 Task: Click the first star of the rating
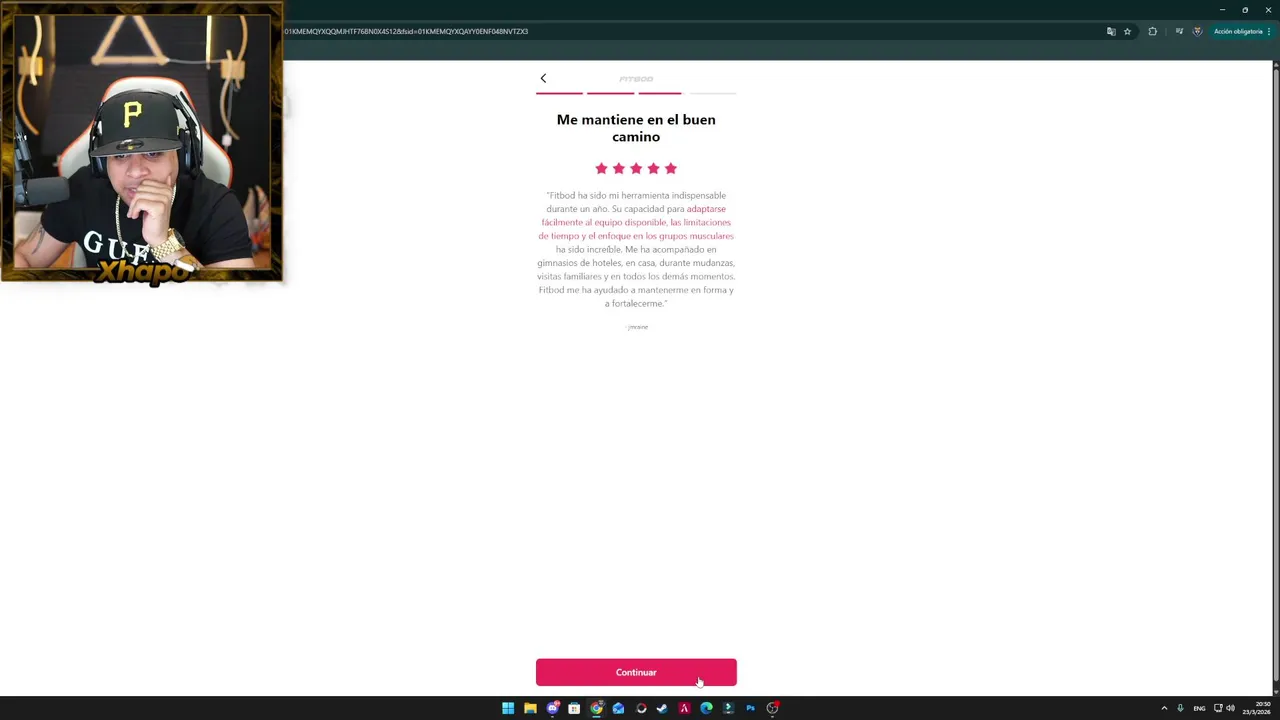[601, 168]
